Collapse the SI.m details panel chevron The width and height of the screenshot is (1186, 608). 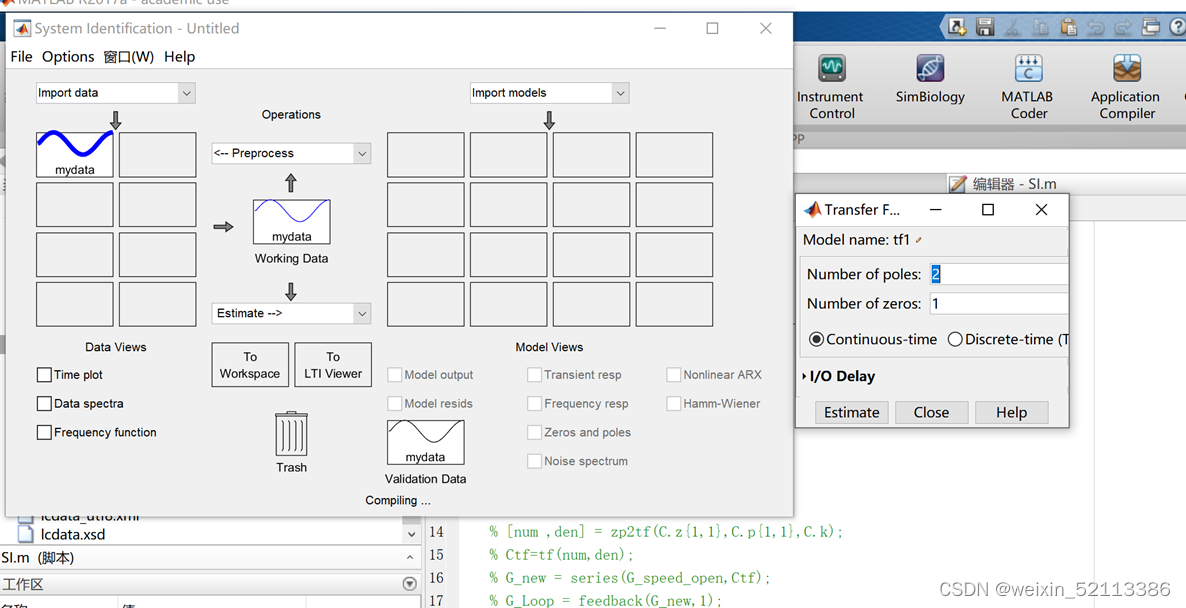(410, 558)
